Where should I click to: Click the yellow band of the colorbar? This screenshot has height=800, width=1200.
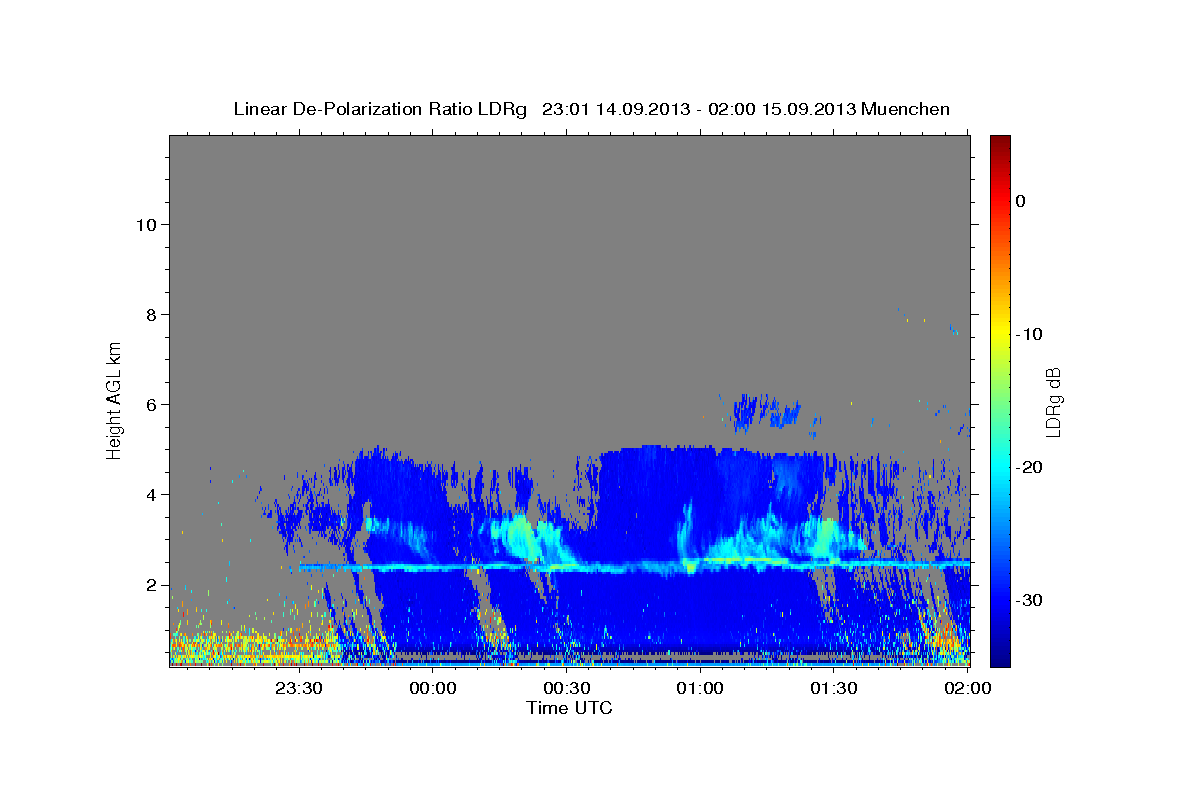tap(1000, 334)
